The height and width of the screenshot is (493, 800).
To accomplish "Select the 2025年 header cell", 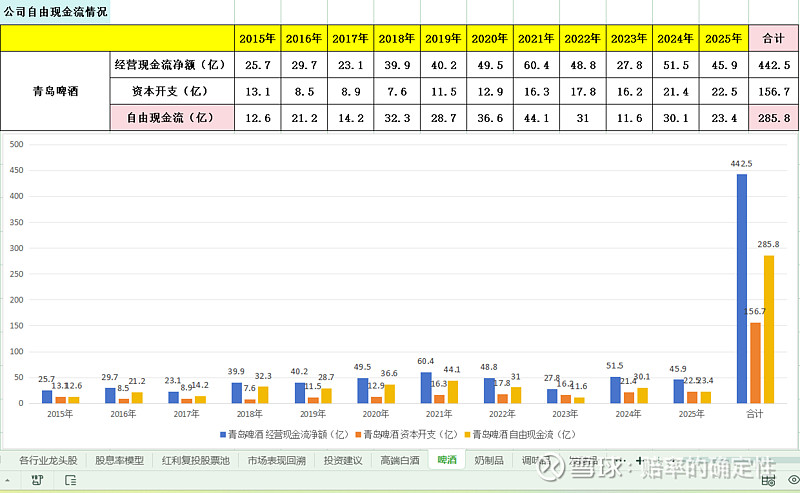I will [723, 38].
